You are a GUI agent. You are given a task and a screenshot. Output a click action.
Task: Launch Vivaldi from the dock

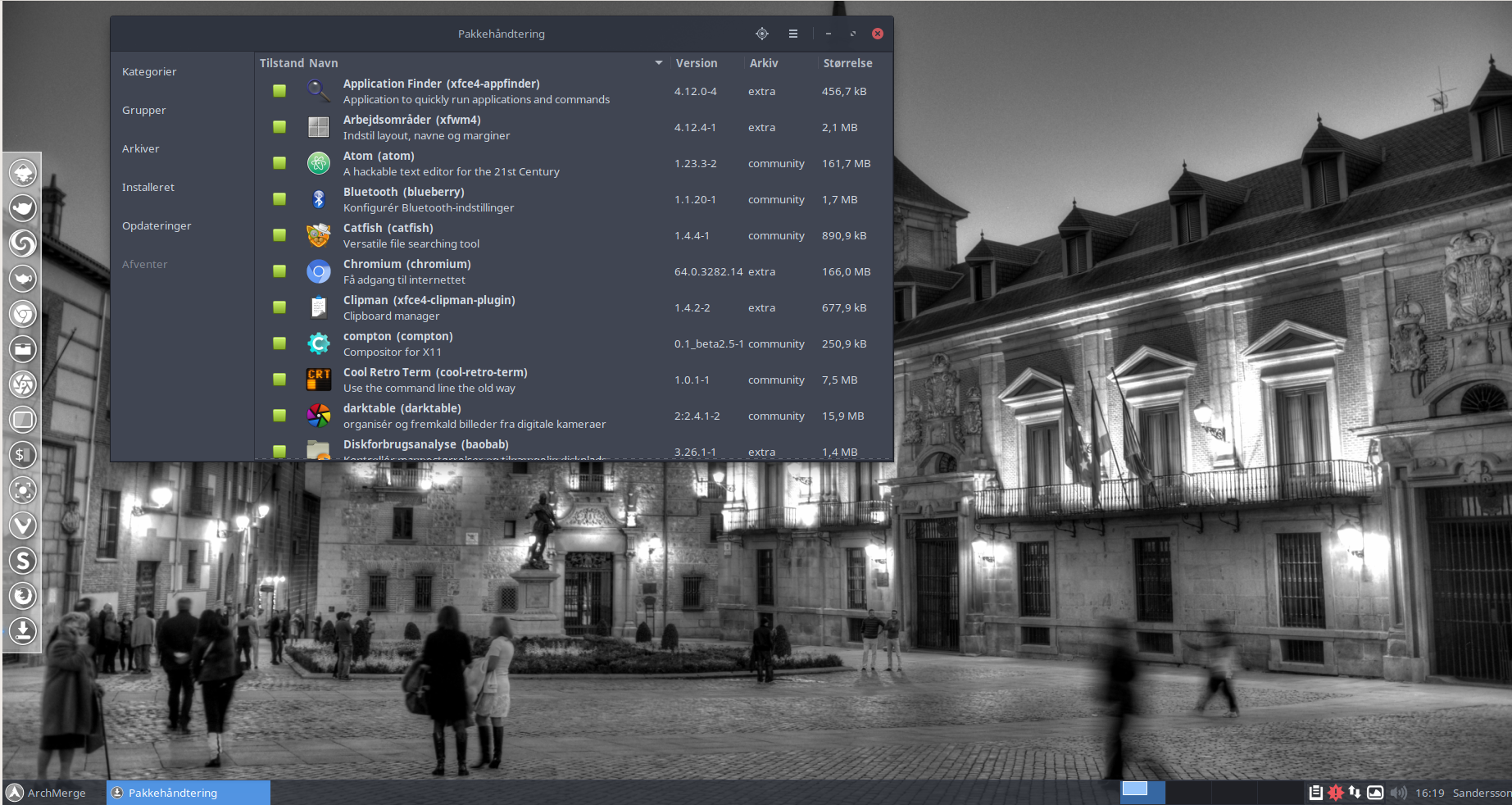point(23,525)
